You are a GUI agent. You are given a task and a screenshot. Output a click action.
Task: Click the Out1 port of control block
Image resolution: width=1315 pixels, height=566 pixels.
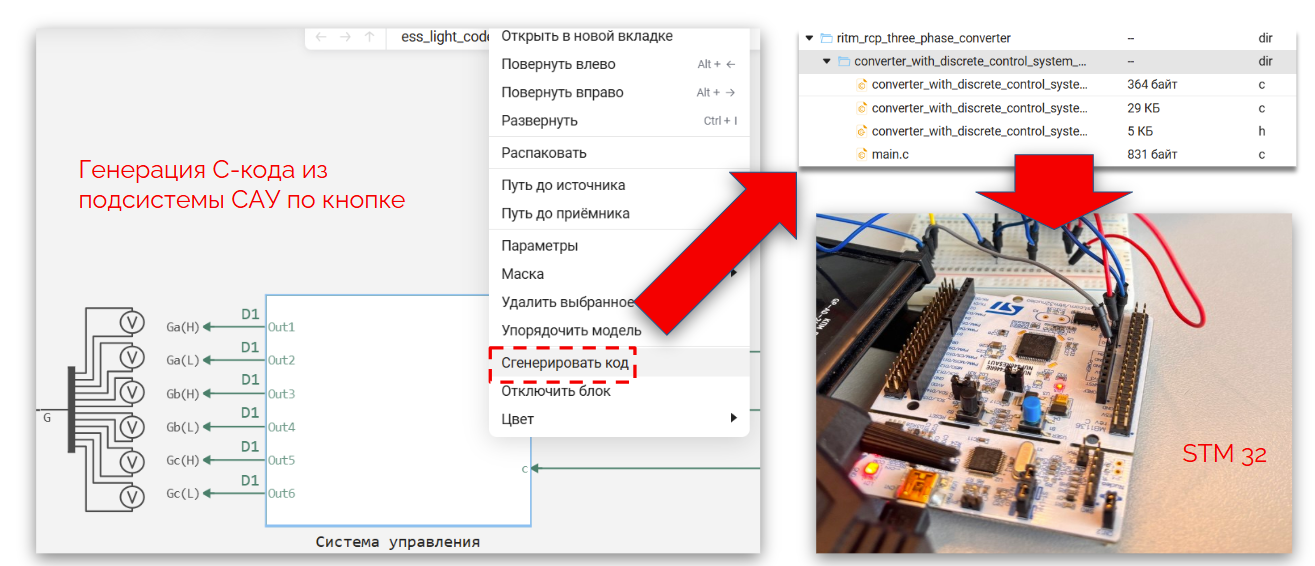click(281, 327)
